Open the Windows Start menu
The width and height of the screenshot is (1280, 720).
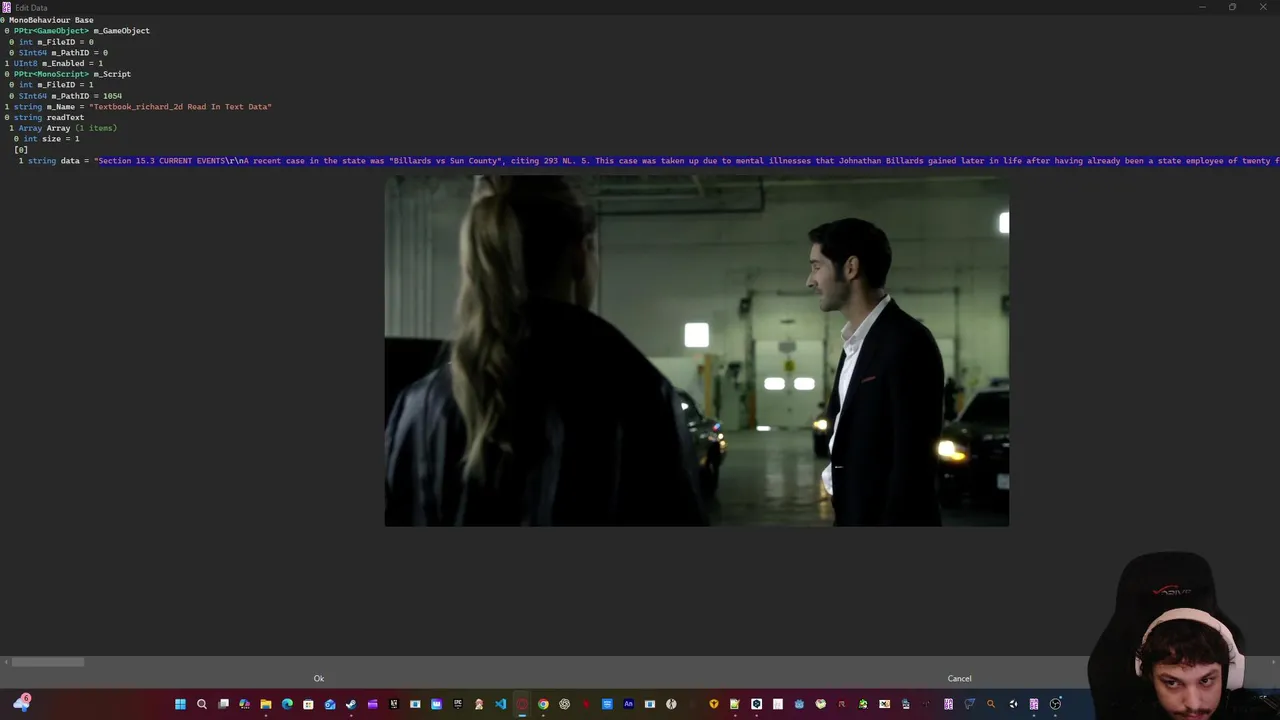(x=180, y=704)
